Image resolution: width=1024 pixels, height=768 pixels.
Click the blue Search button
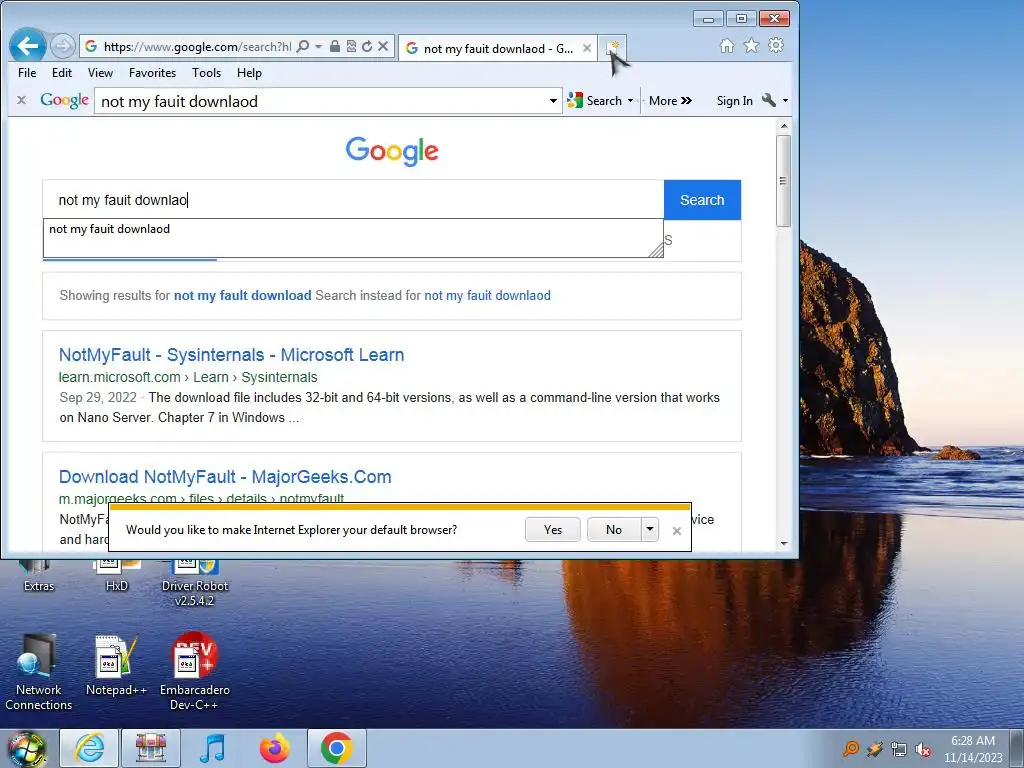pyautogui.click(x=702, y=200)
